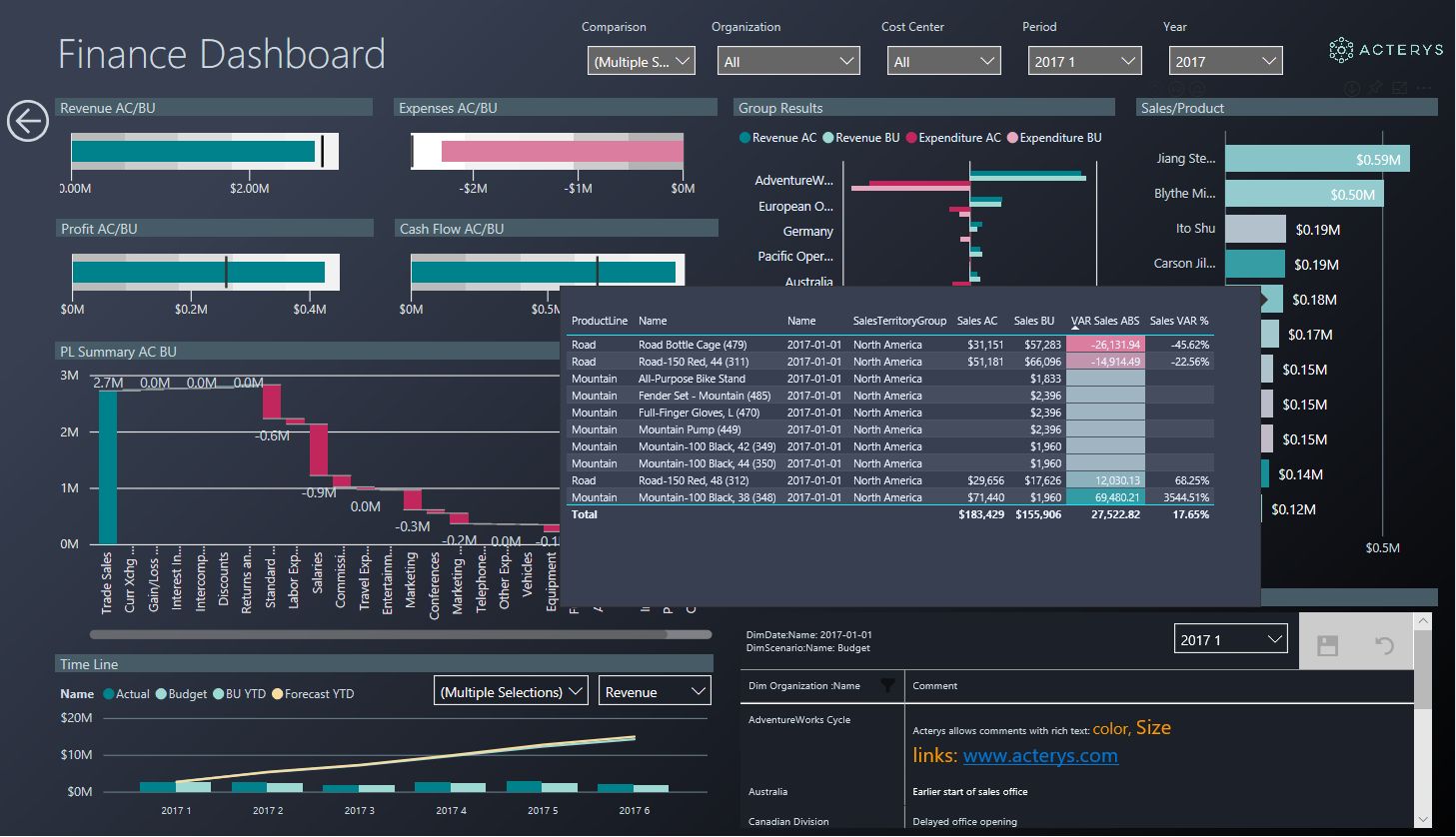
Task: Open the www.acterys.com link
Action: (x=1040, y=756)
